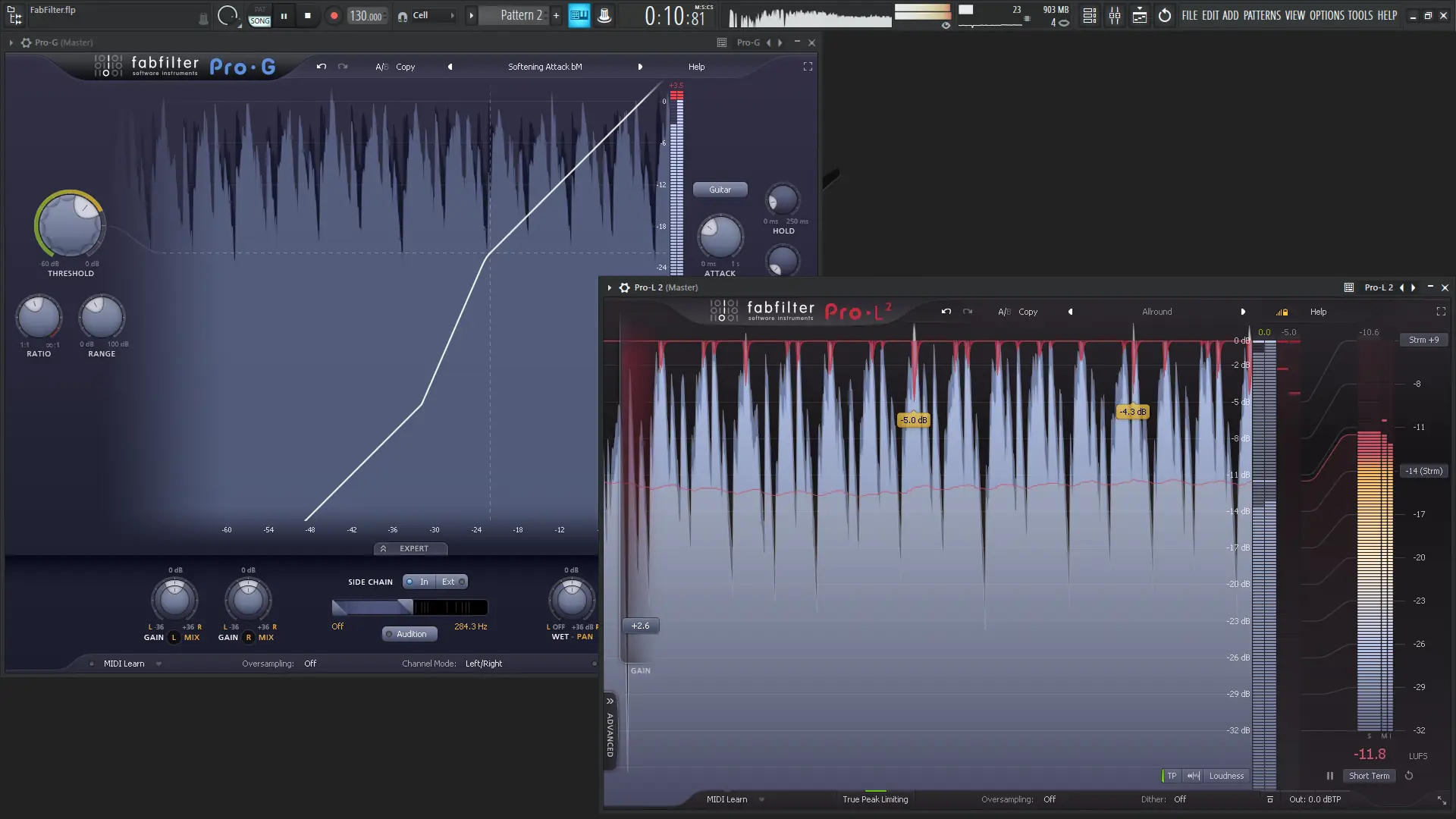Toggle the TP true peak metering
Screen dimensions: 1456x819
point(1171,776)
